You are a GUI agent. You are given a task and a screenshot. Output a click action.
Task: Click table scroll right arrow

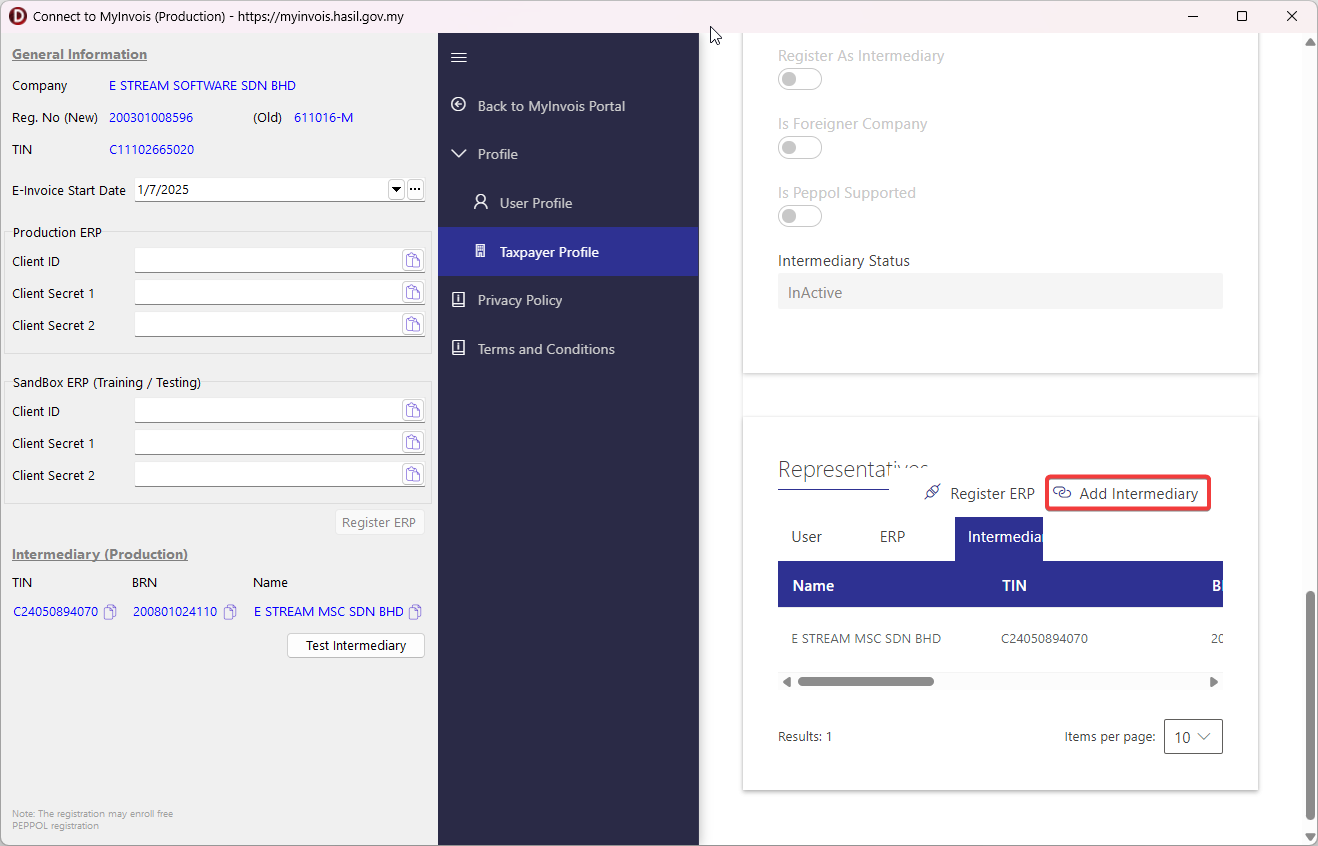[x=1214, y=682]
